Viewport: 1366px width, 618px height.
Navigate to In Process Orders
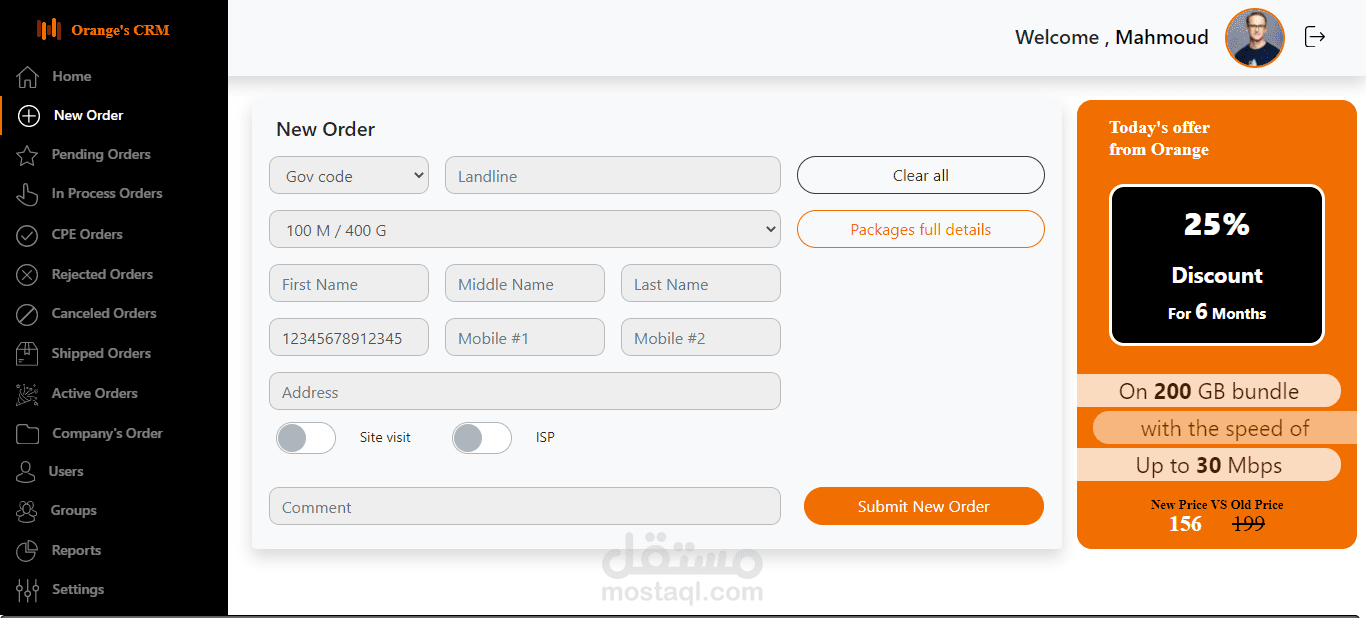(x=107, y=194)
